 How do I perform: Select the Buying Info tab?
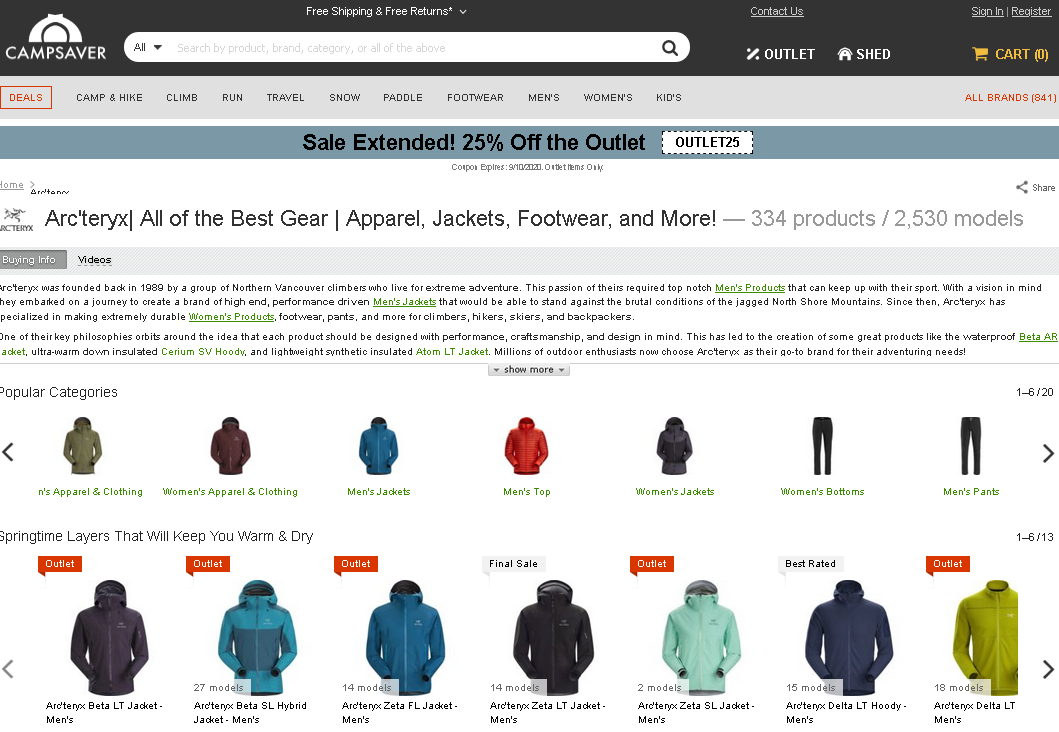(32, 260)
